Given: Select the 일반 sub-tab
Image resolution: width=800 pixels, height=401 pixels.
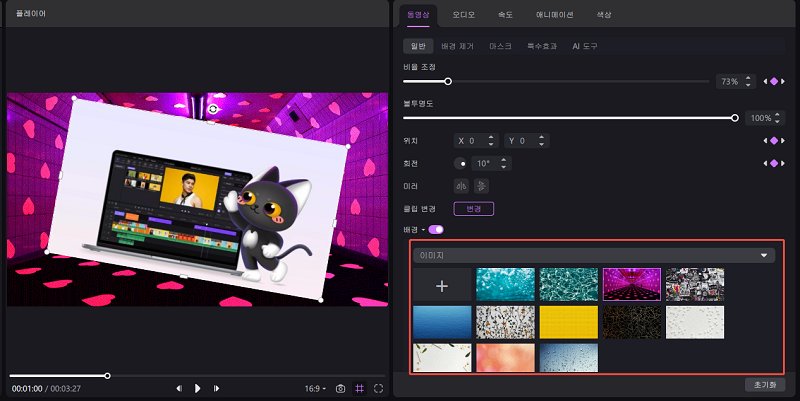Looking at the screenshot, I should (x=418, y=46).
